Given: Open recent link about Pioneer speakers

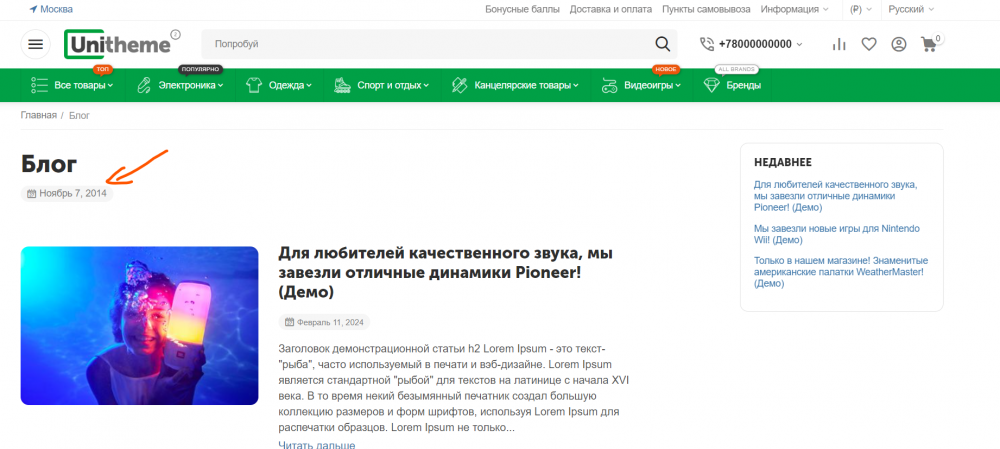Looking at the screenshot, I should [835, 196].
